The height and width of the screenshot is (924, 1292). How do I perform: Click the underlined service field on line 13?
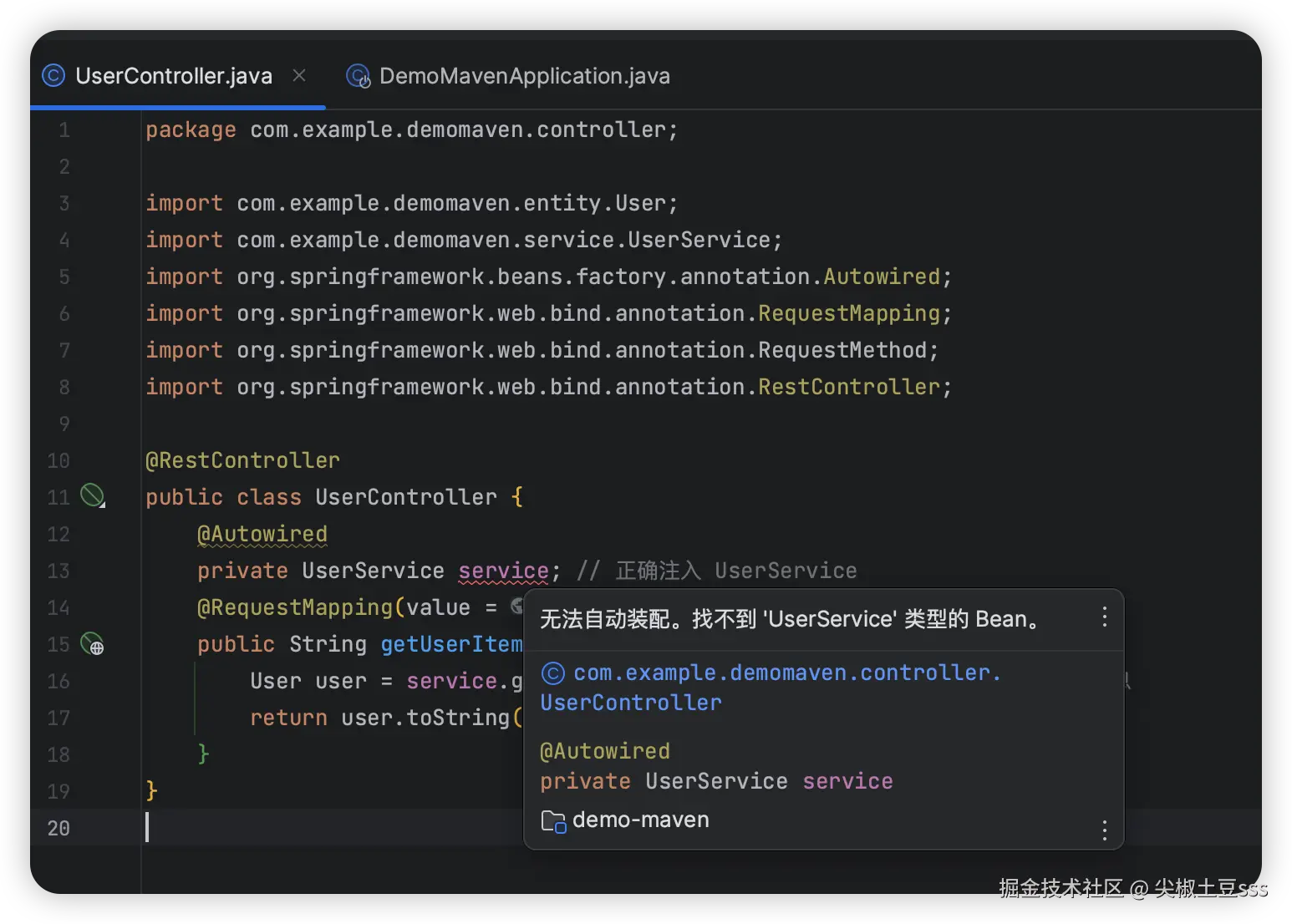click(503, 571)
